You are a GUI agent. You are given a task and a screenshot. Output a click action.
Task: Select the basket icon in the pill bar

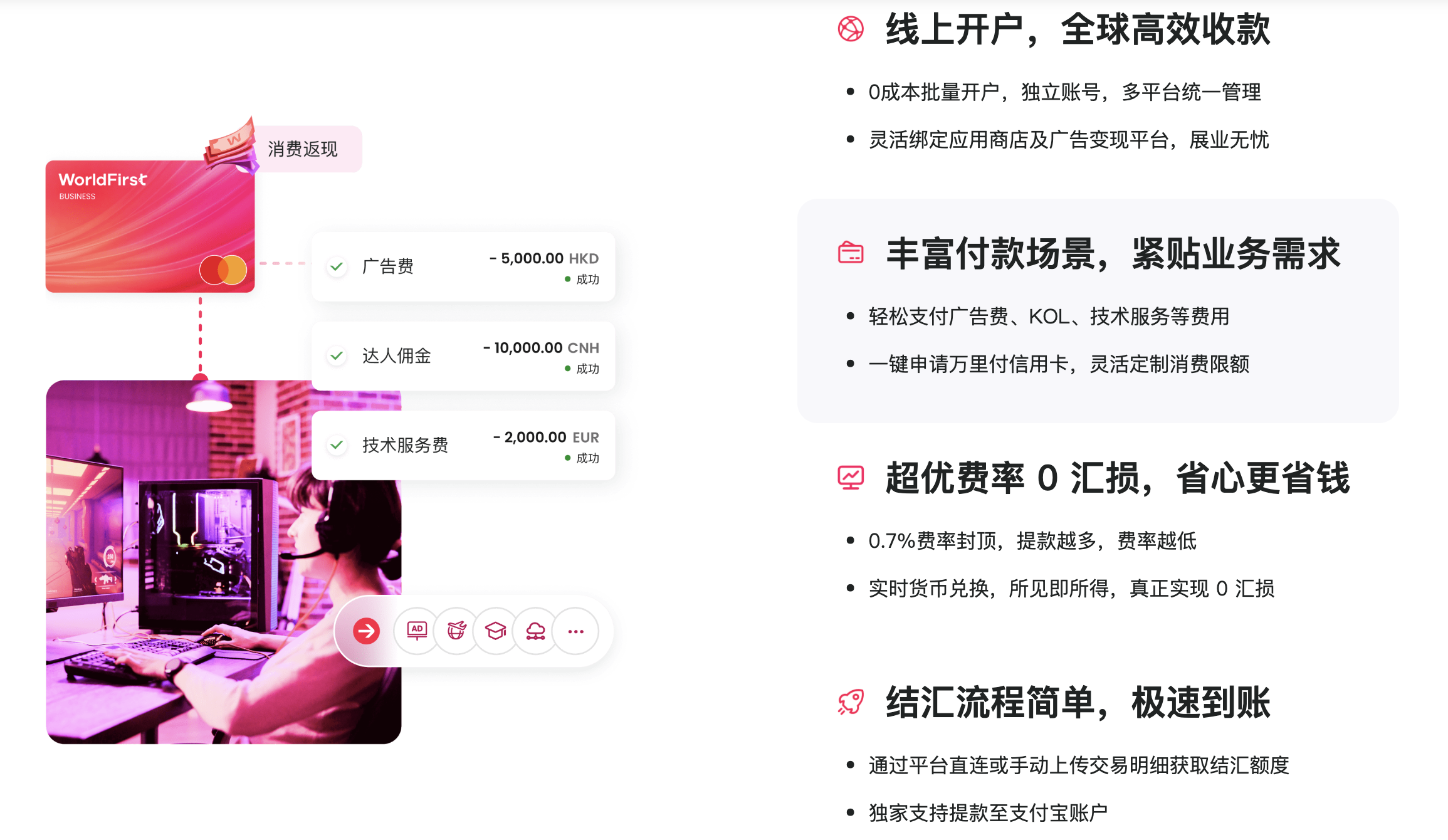click(456, 631)
